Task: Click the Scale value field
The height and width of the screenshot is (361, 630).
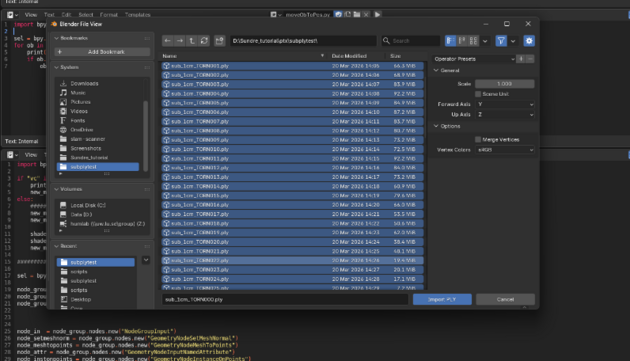Action: click(x=505, y=84)
